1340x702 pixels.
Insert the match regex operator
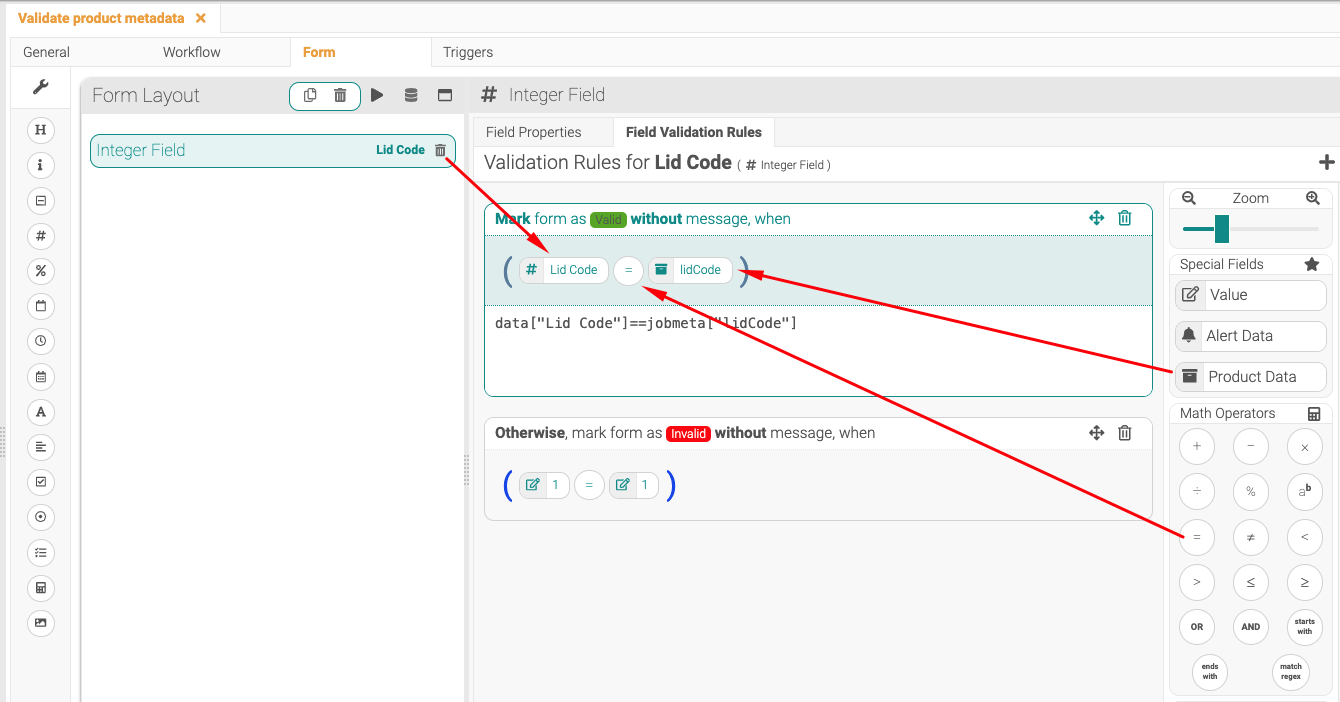[1291, 672]
